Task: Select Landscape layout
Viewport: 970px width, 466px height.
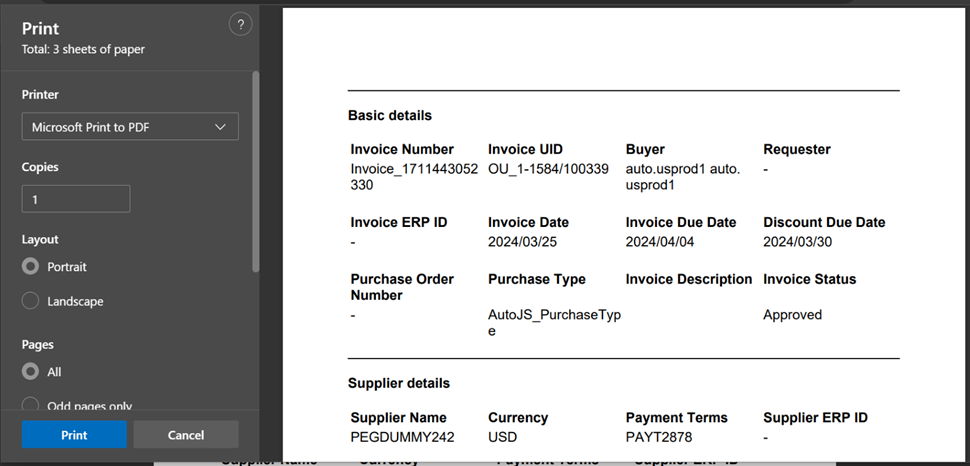Action: (30, 301)
